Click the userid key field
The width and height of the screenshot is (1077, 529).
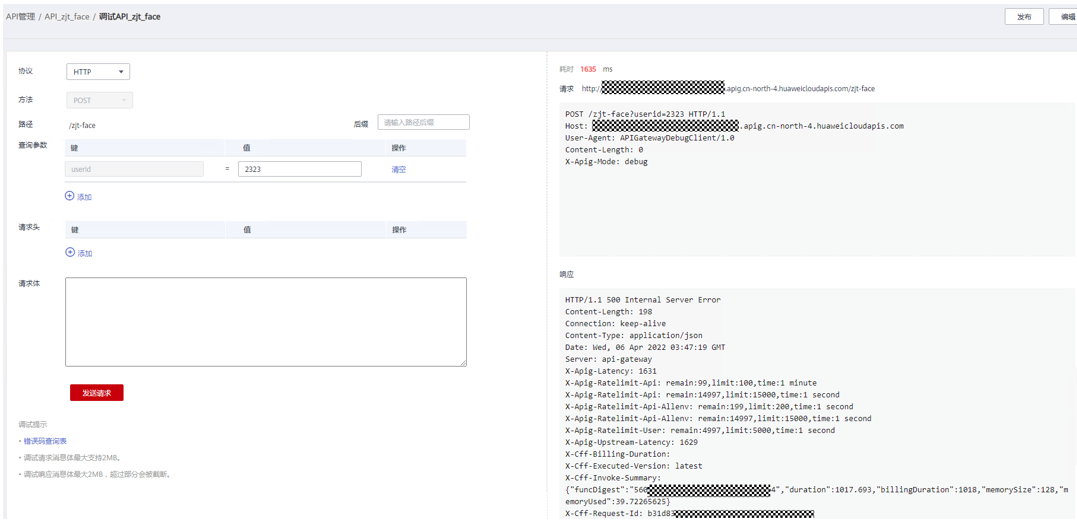(x=135, y=170)
